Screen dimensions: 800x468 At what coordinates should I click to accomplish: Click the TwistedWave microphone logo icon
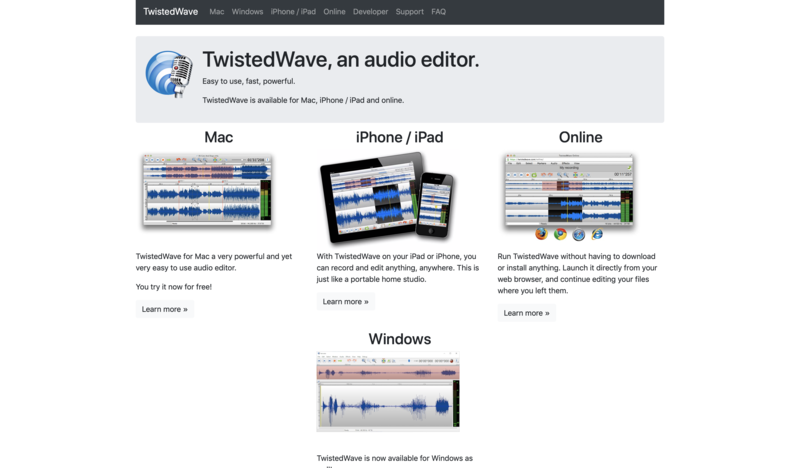point(170,74)
